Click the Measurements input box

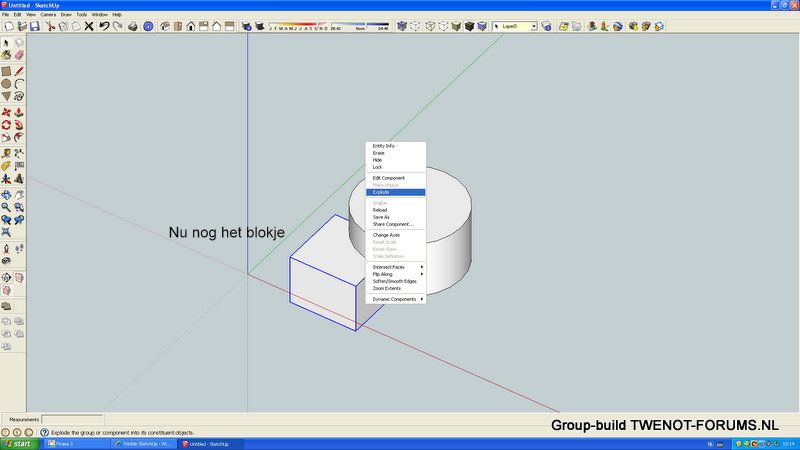point(72,419)
